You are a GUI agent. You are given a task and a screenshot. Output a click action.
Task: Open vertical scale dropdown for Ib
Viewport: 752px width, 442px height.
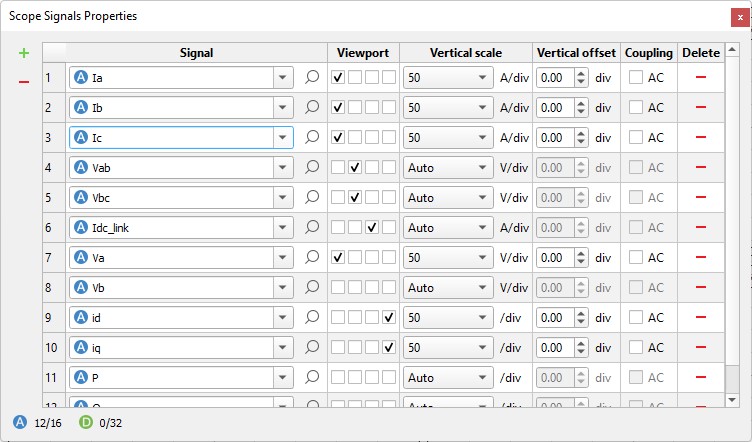pos(482,107)
